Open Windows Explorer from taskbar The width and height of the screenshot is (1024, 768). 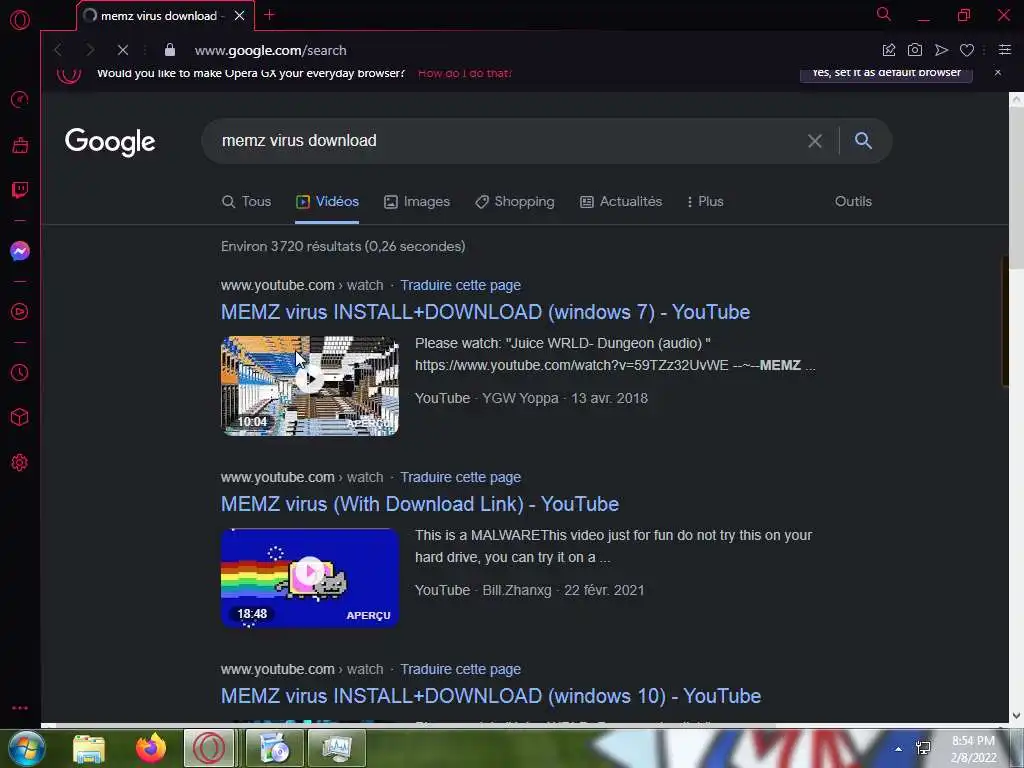coord(89,748)
